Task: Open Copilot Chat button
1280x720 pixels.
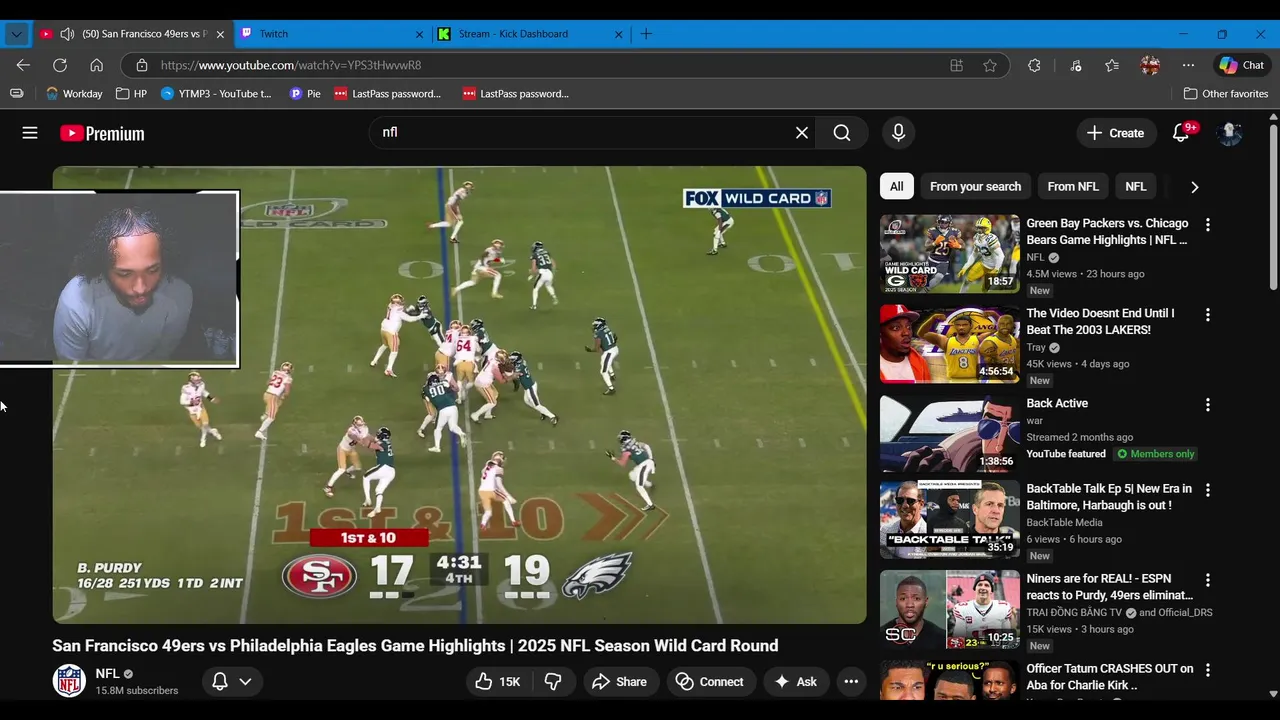Action: point(1241,65)
